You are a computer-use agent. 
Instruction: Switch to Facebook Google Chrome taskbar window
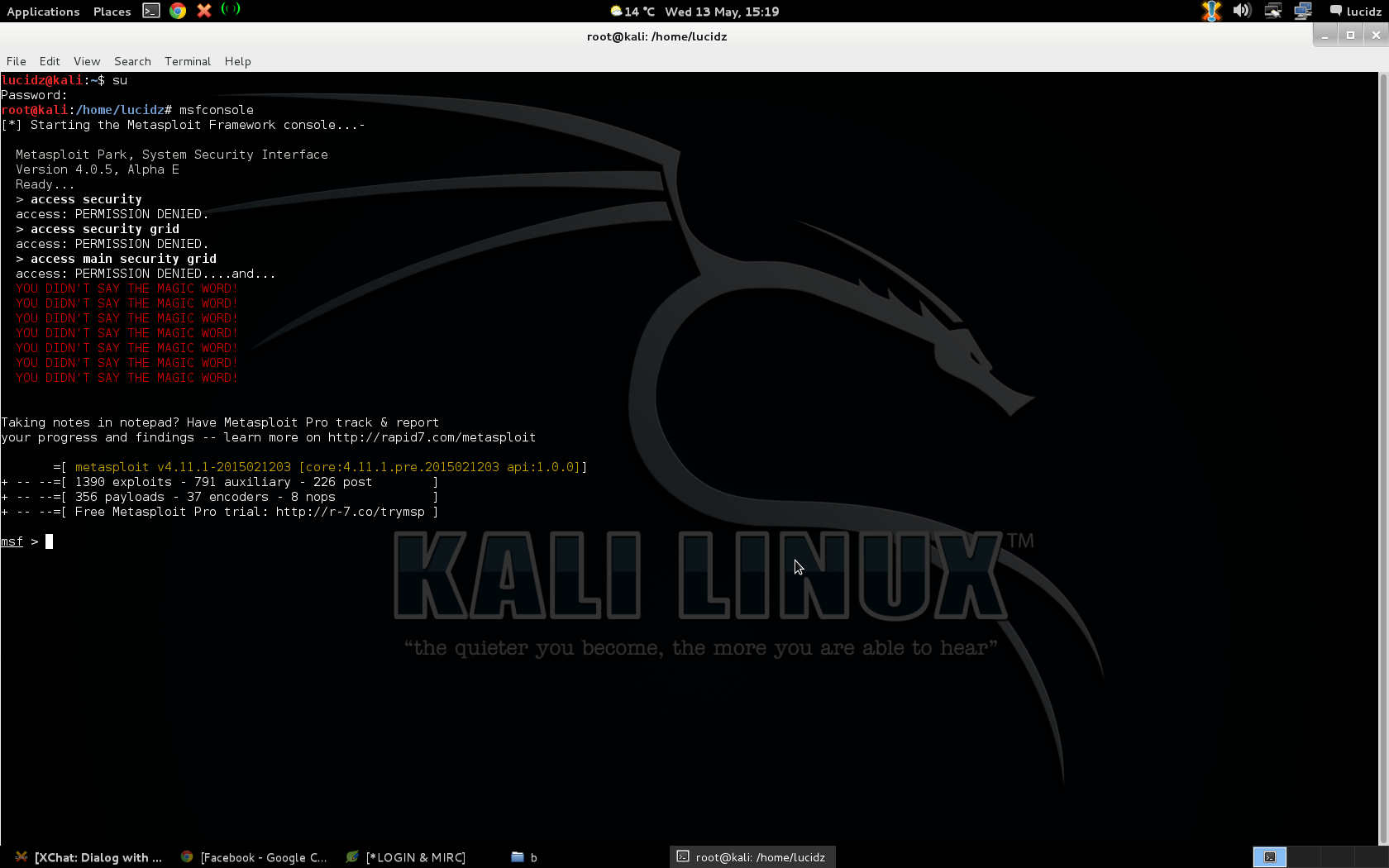[254, 857]
